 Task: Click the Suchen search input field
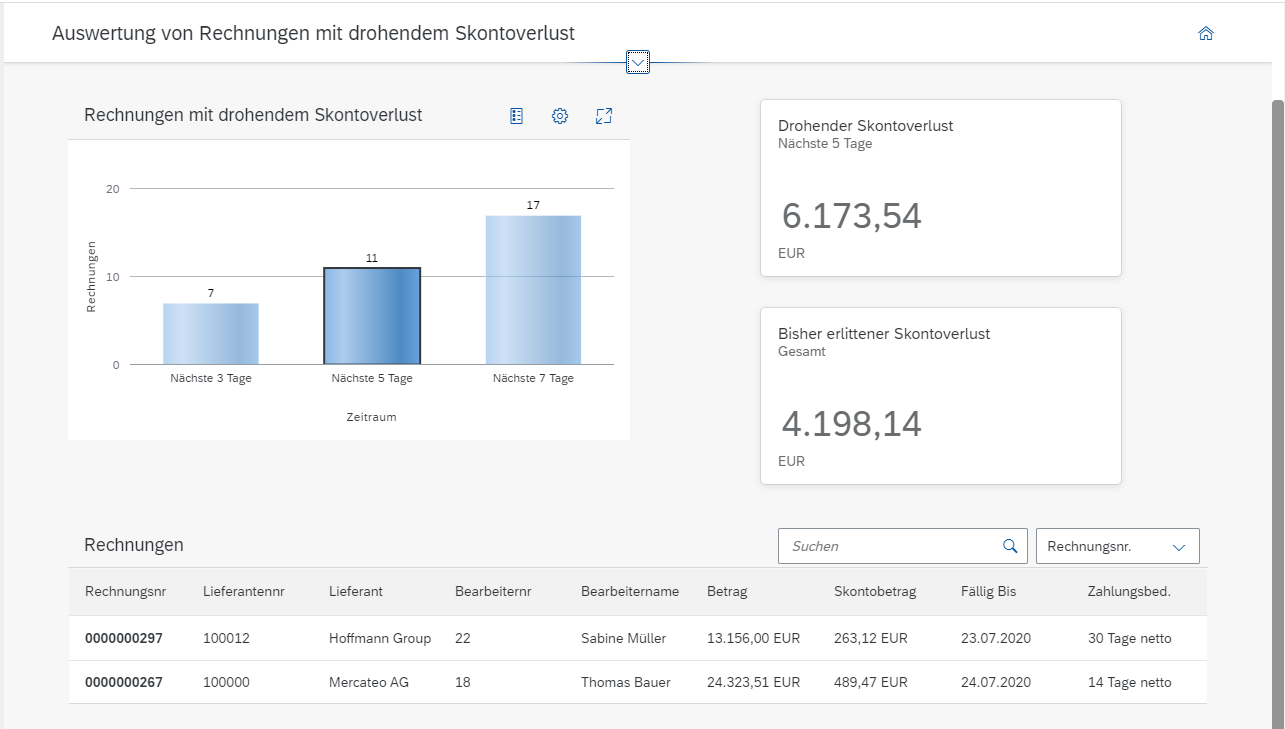pos(880,545)
